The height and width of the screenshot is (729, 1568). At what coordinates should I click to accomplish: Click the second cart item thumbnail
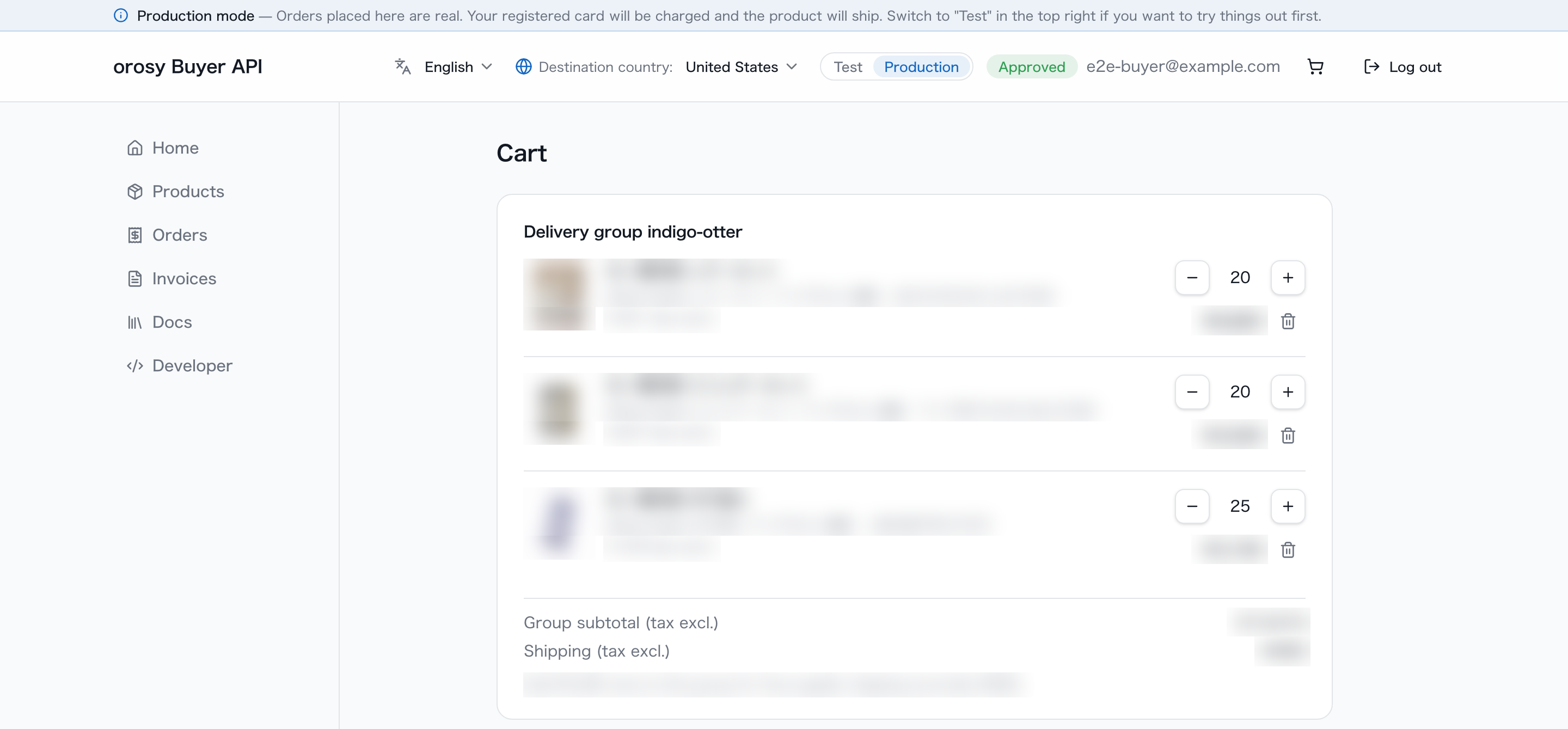coord(559,409)
